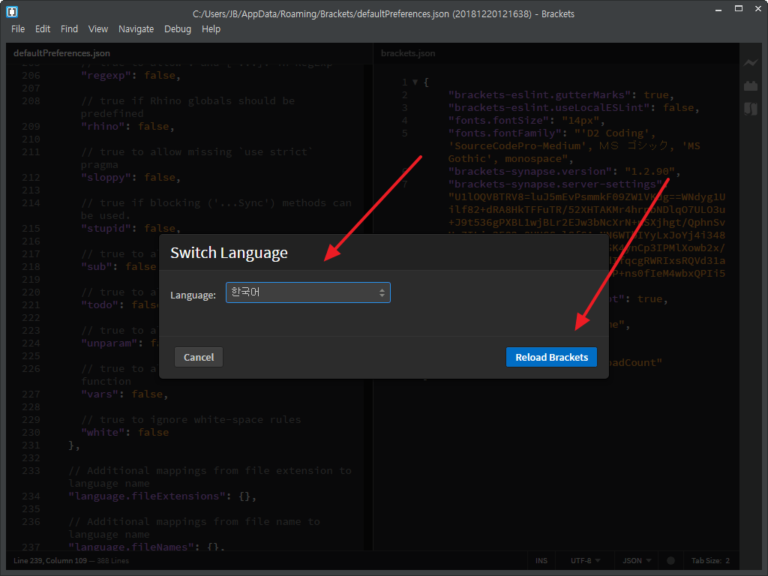The image size is (768, 576).
Task: Open the Debug menu
Action: coord(177,29)
